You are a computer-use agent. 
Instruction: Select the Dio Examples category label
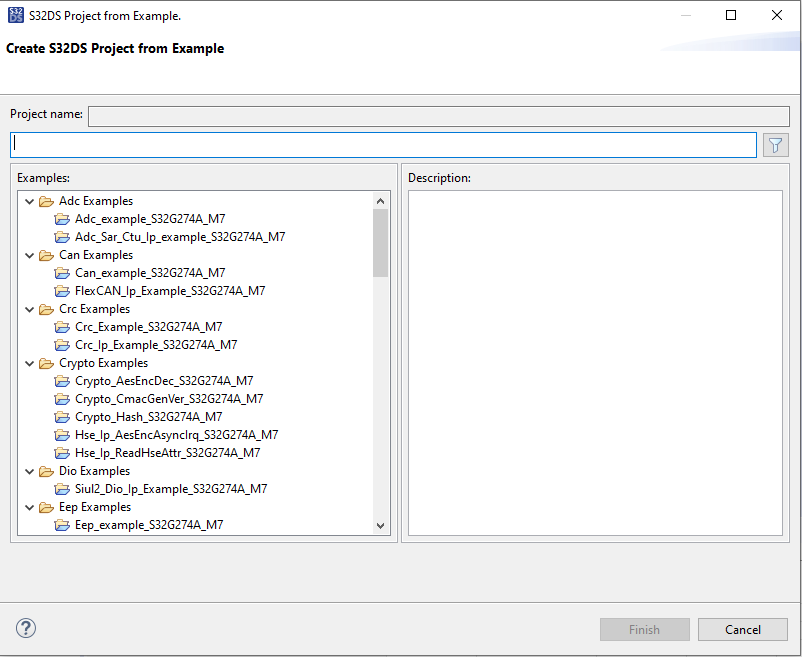pyautogui.click(x=94, y=470)
